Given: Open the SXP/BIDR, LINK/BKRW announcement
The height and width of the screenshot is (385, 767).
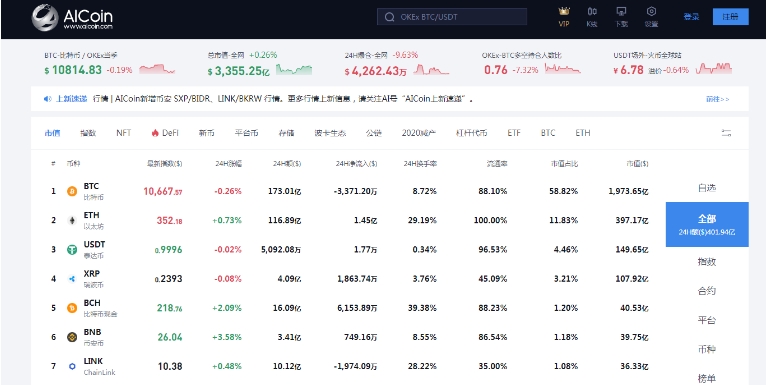Looking at the screenshot, I should [x=283, y=99].
